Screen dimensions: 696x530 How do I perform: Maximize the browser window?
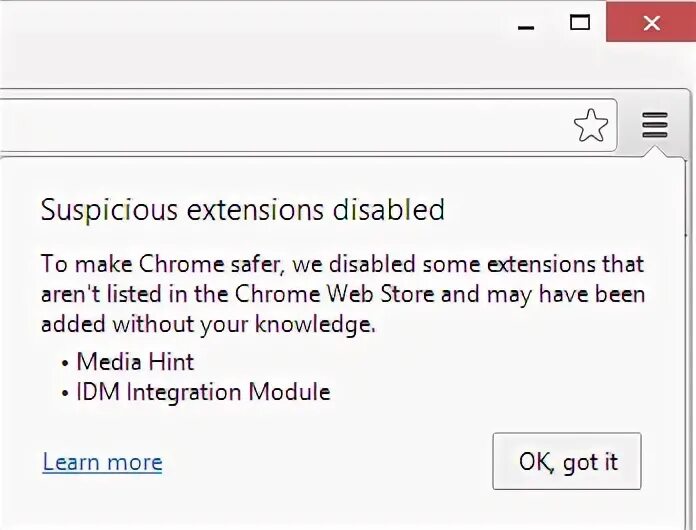pyautogui.click(x=580, y=23)
